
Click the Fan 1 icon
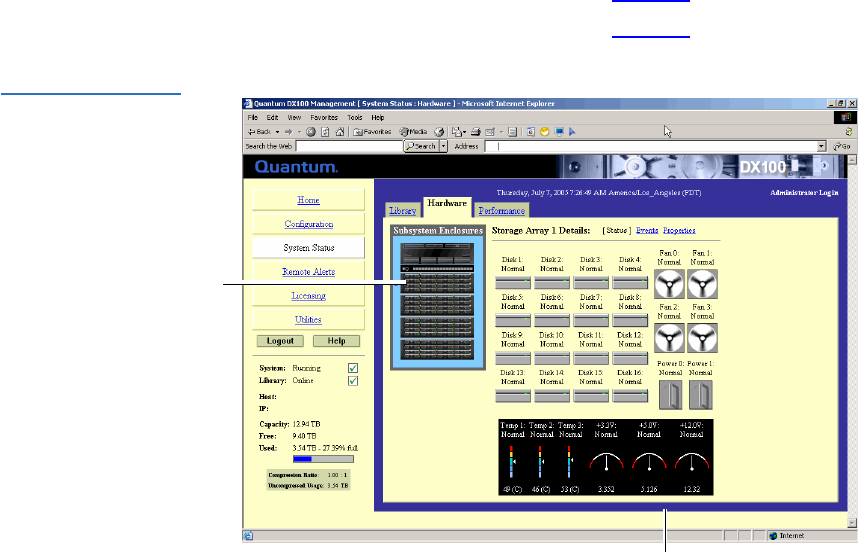pos(703,284)
